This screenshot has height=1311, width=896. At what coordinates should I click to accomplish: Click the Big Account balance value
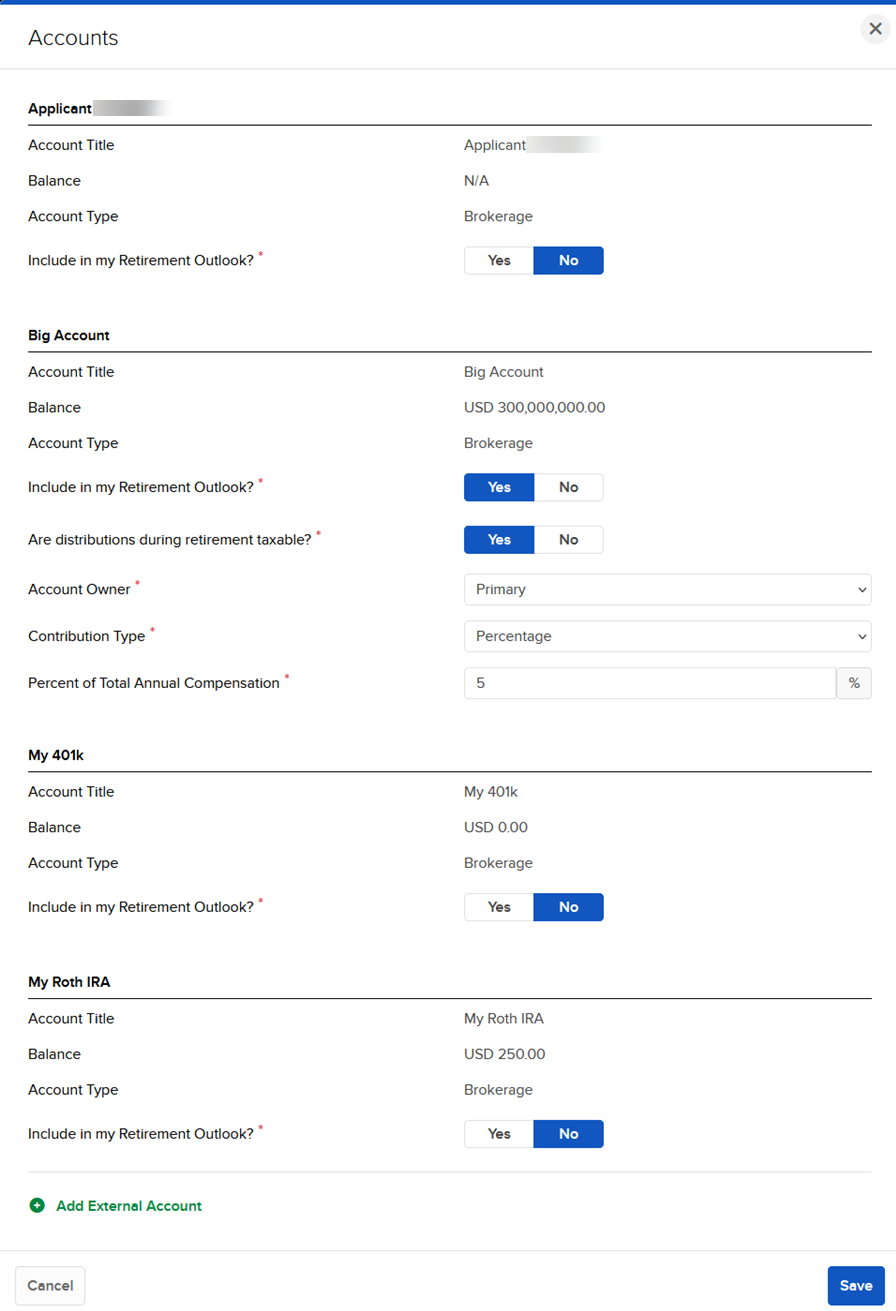point(534,408)
